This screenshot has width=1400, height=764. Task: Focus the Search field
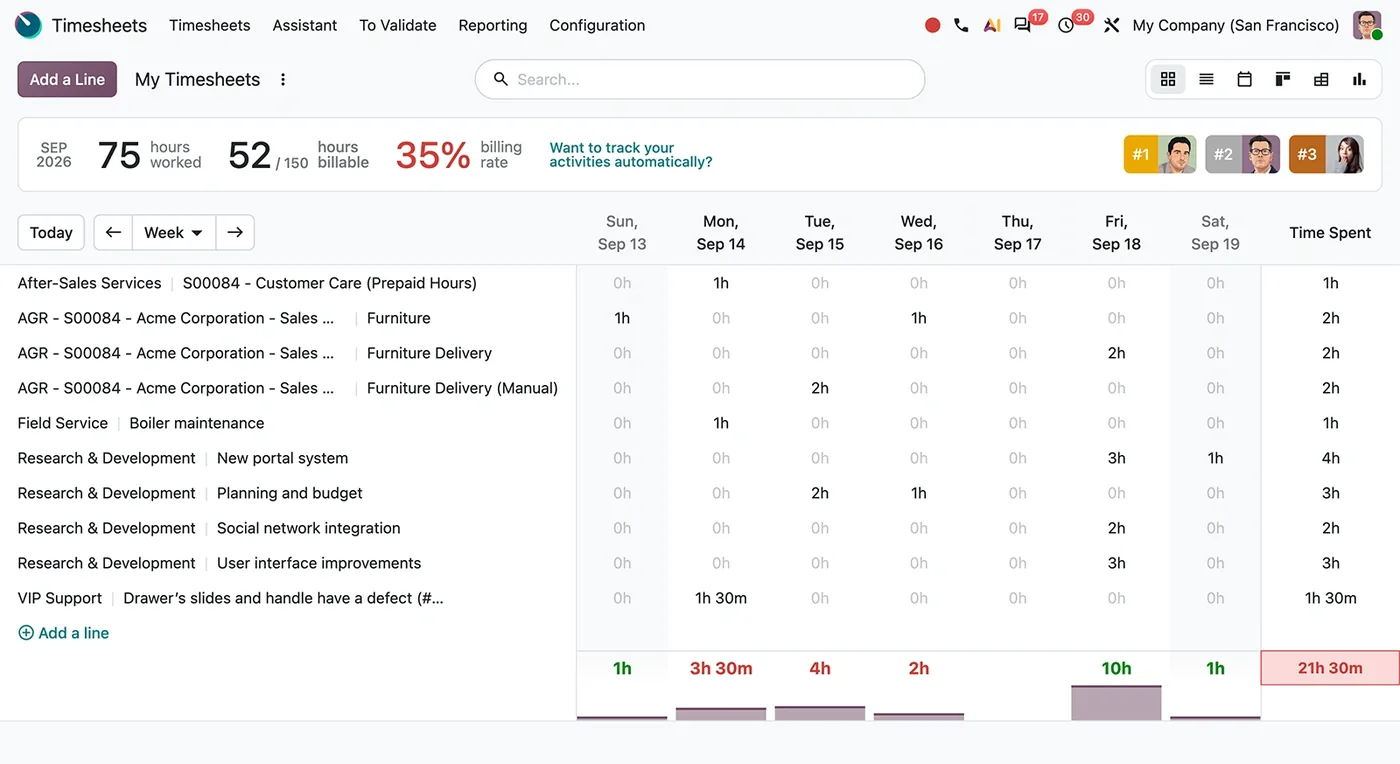[700, 79]
